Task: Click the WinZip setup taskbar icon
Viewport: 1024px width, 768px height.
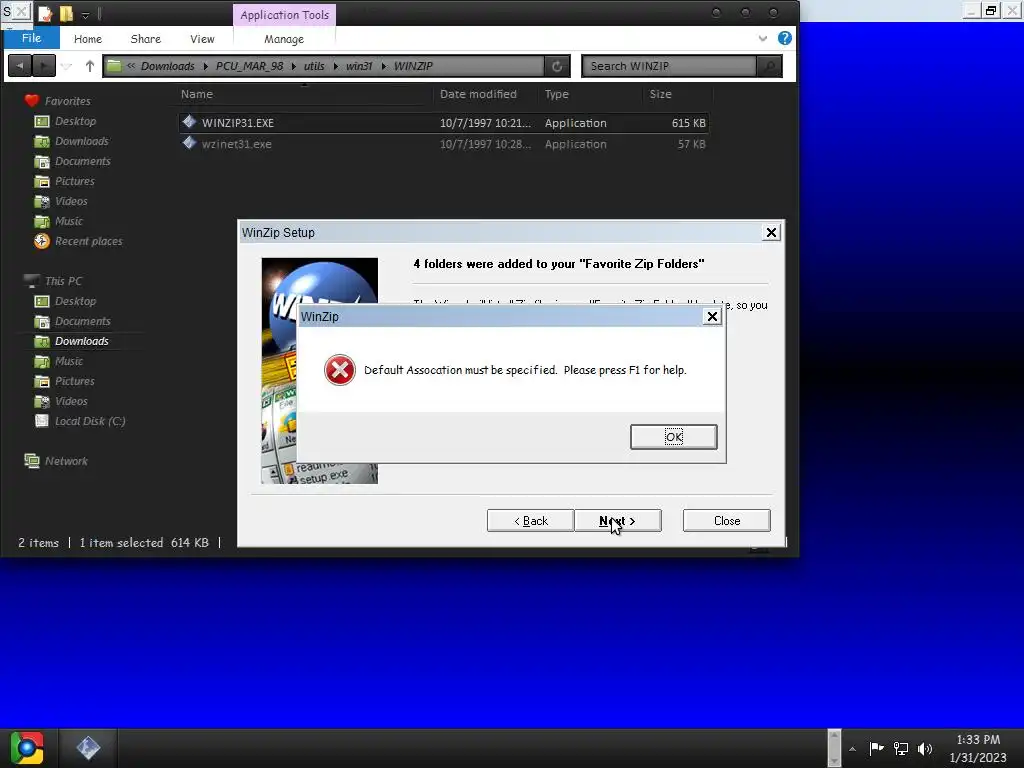Action: point(88,748)
